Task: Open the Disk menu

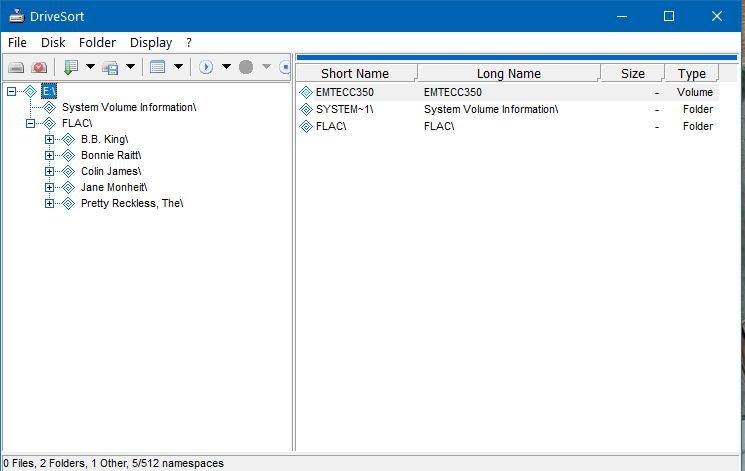Action: (53, 43)
